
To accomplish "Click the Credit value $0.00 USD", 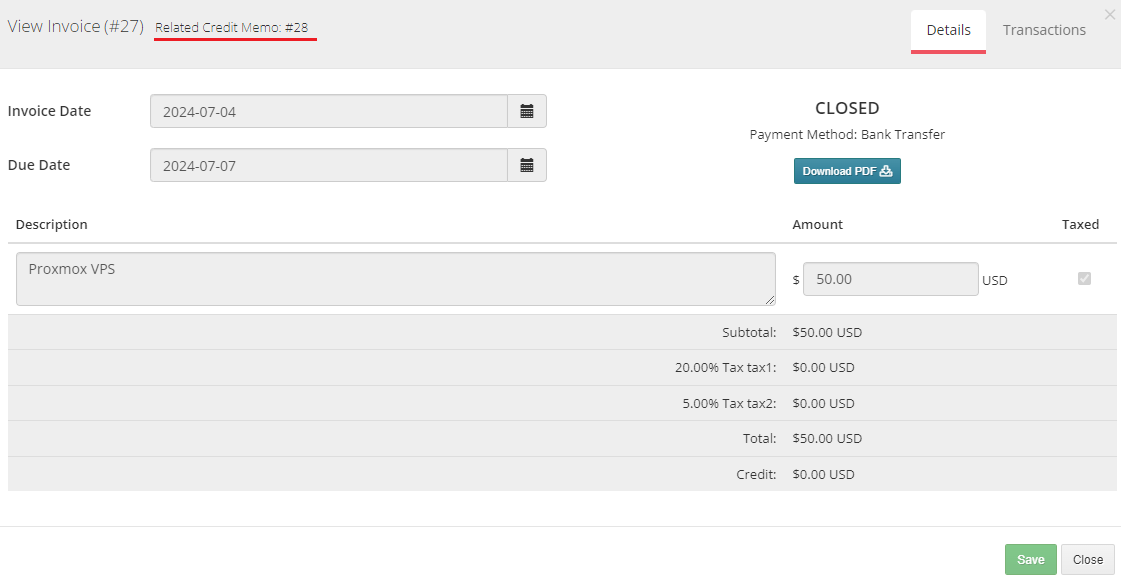I will point(823,474).
